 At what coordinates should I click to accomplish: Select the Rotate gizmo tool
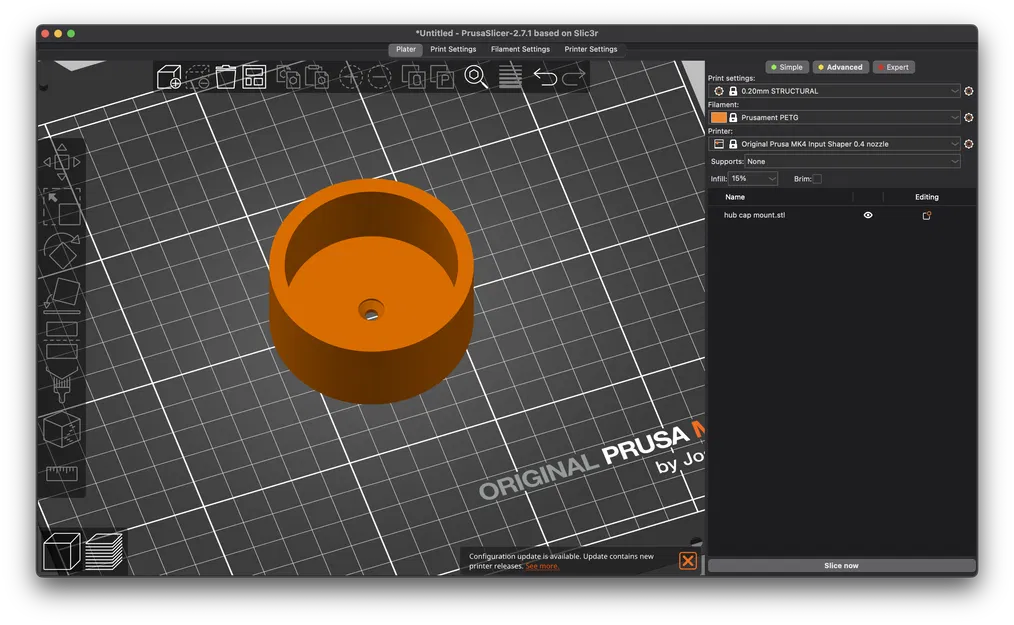(x=61, y=250)
